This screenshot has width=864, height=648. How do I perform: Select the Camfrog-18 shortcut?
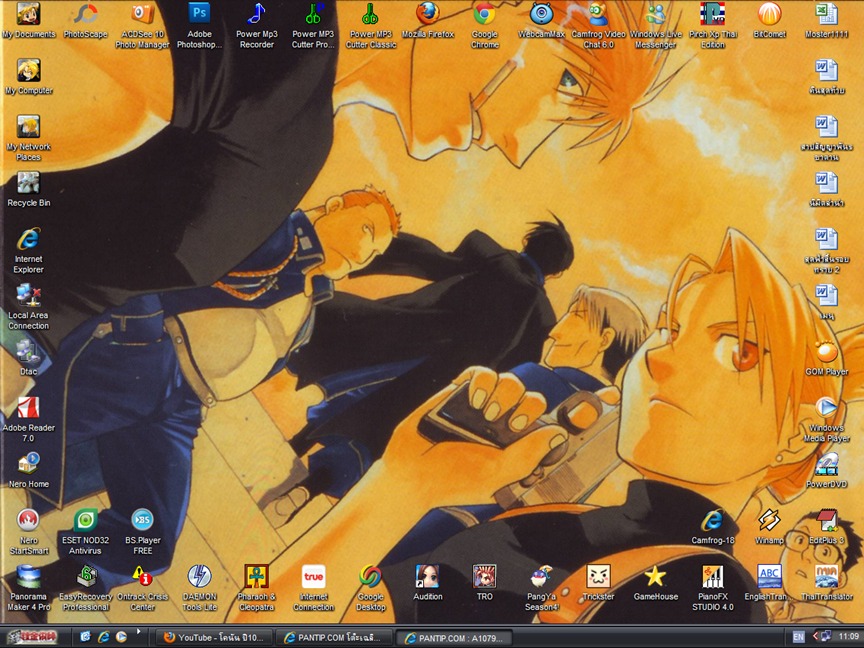(712, 527)
